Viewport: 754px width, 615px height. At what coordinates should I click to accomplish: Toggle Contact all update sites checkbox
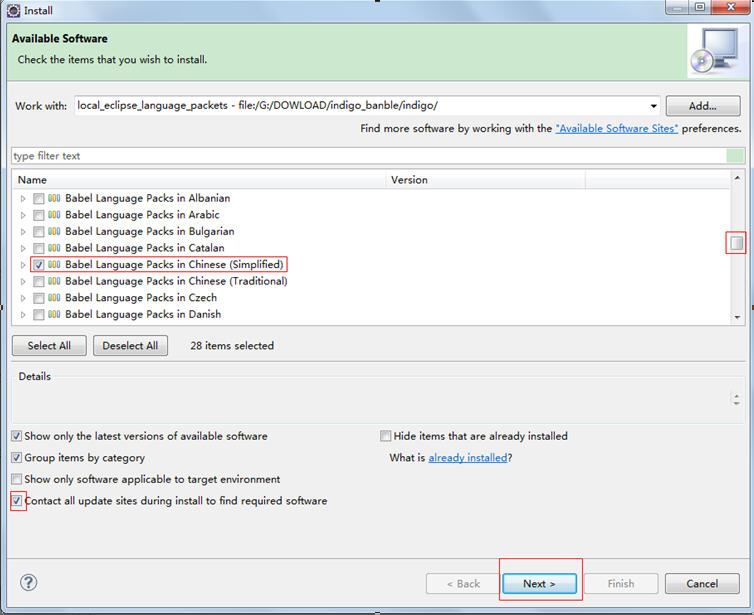(x=16, y=501)
